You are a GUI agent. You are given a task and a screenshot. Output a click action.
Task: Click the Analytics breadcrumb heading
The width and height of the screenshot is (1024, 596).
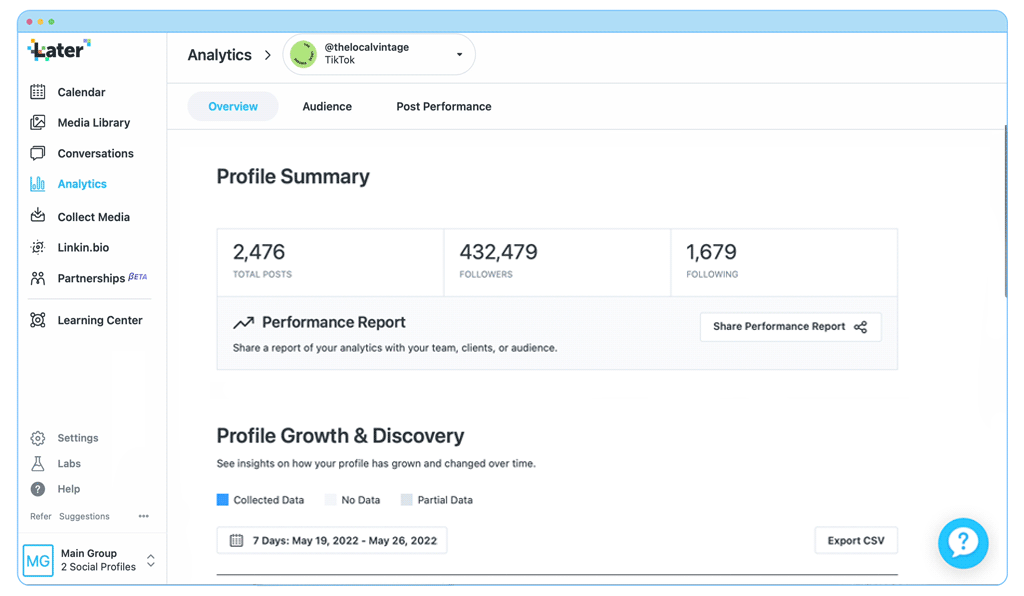219,55
